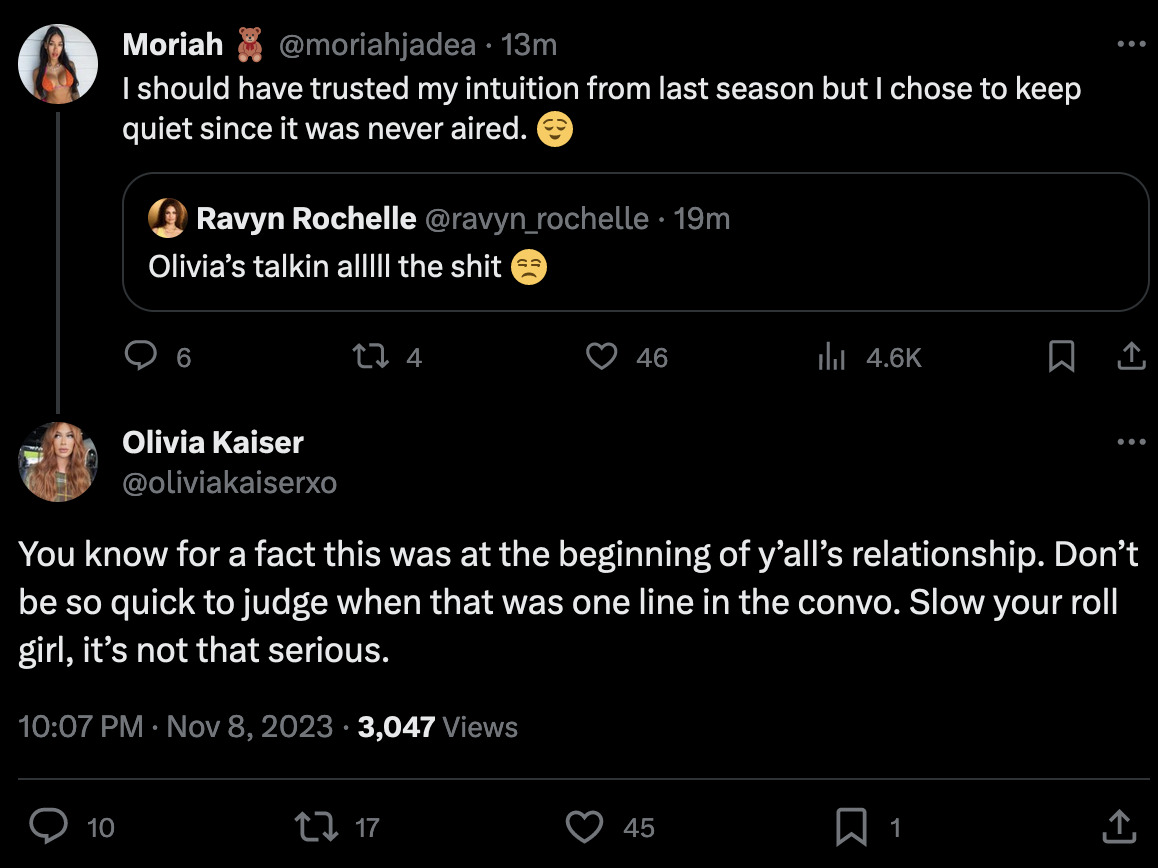Like Olivia Kaiser's tweet
Image resolution: width=1158 pixels, height=868 pixels.
(584, 827)
